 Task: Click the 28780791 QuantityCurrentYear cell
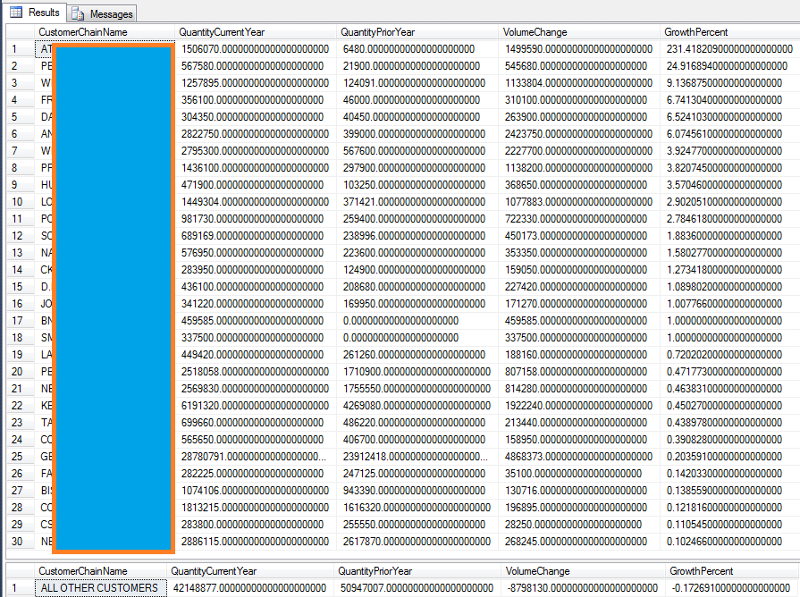(x=256, y=456)
